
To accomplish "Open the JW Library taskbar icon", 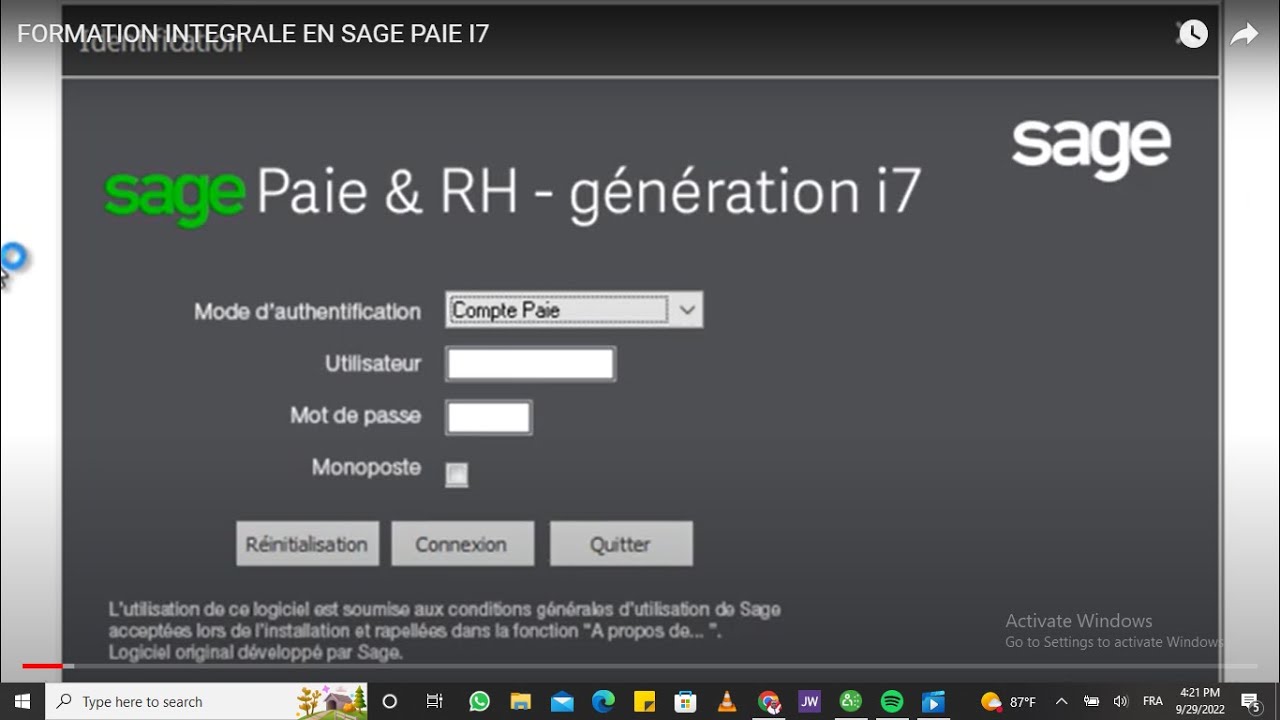I will tap(810, 701).
